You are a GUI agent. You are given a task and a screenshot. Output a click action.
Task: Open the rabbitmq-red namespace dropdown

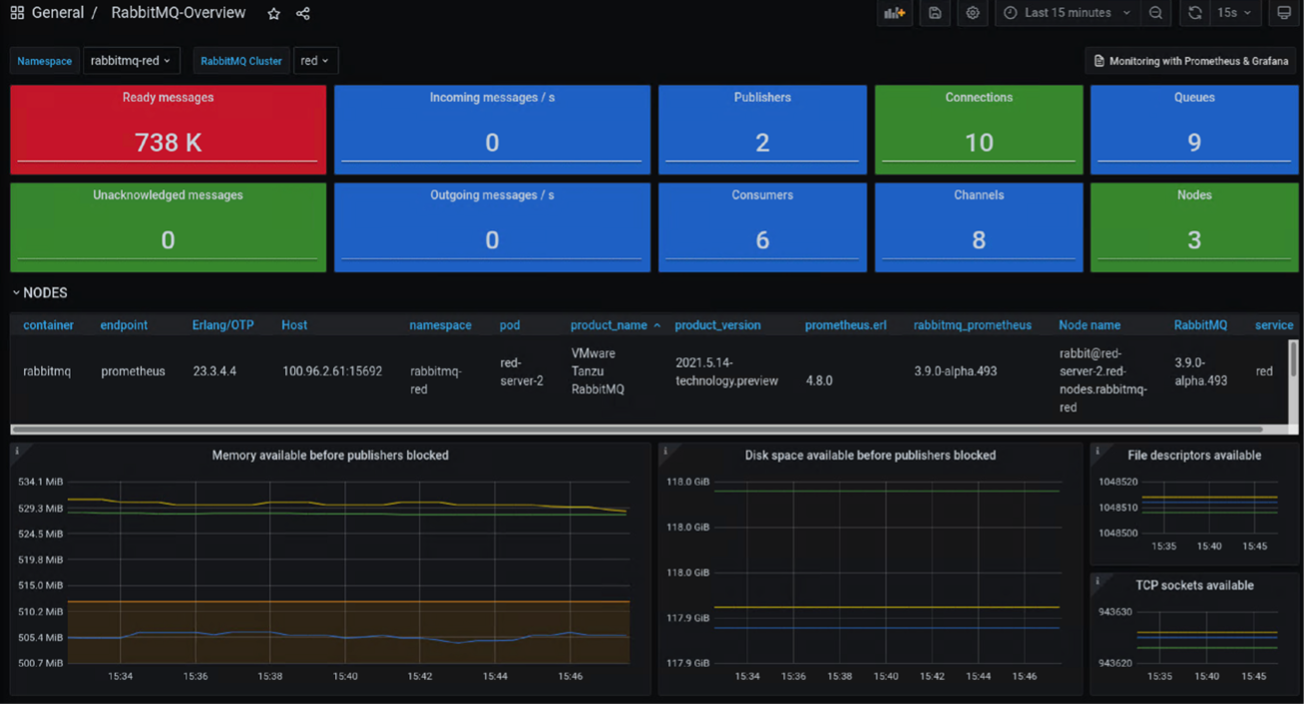[131, 61]
